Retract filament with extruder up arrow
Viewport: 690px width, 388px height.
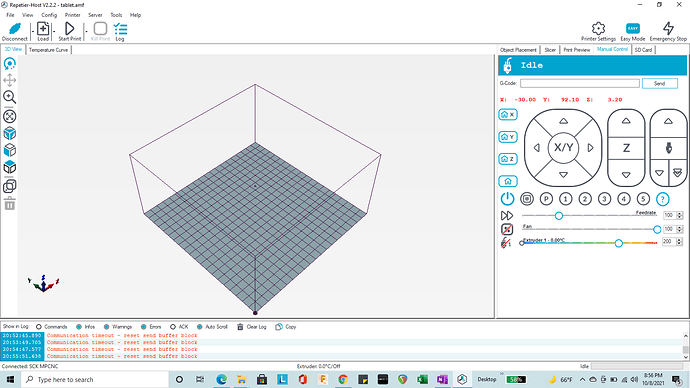(x=668, y=121)
